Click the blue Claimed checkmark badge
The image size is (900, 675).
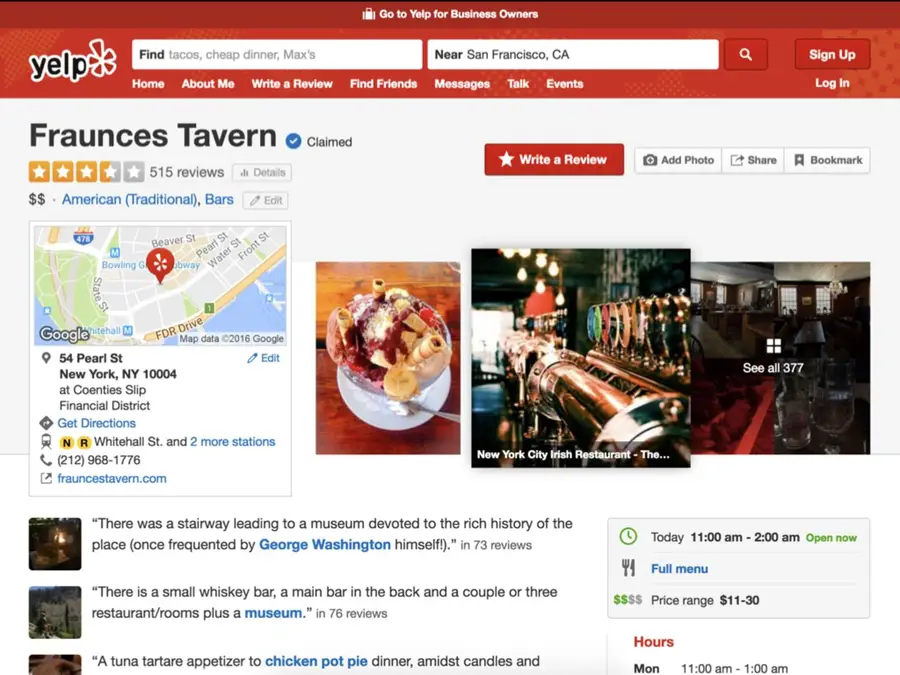tap(293, 141)
